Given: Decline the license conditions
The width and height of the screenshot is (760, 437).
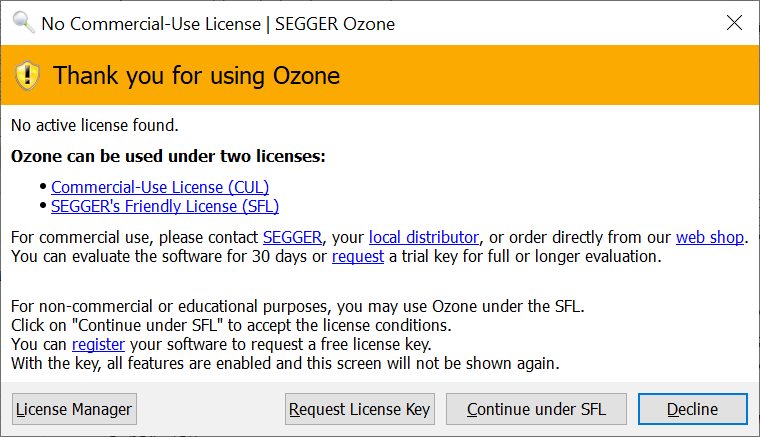Looking at the screenshot, I should click(692, 409).
